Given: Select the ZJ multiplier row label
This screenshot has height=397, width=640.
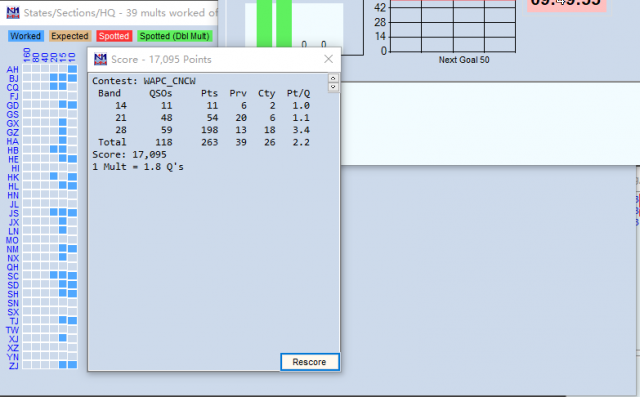Looking at the screenshot, I should 13,366.
